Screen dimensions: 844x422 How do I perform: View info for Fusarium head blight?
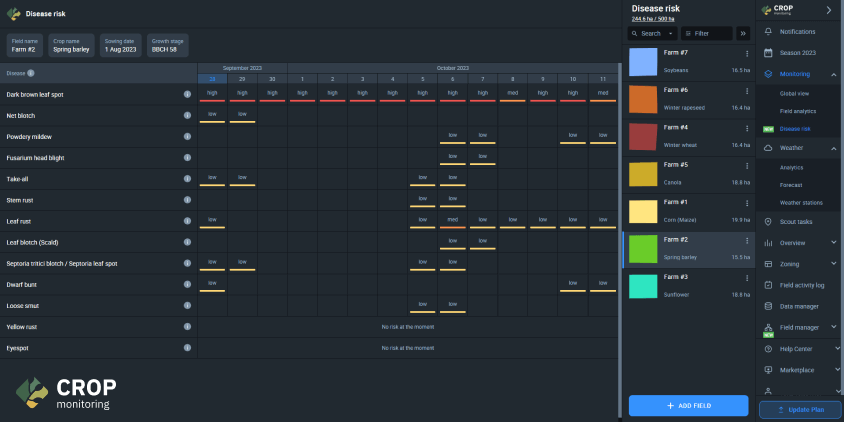[187, 158]
